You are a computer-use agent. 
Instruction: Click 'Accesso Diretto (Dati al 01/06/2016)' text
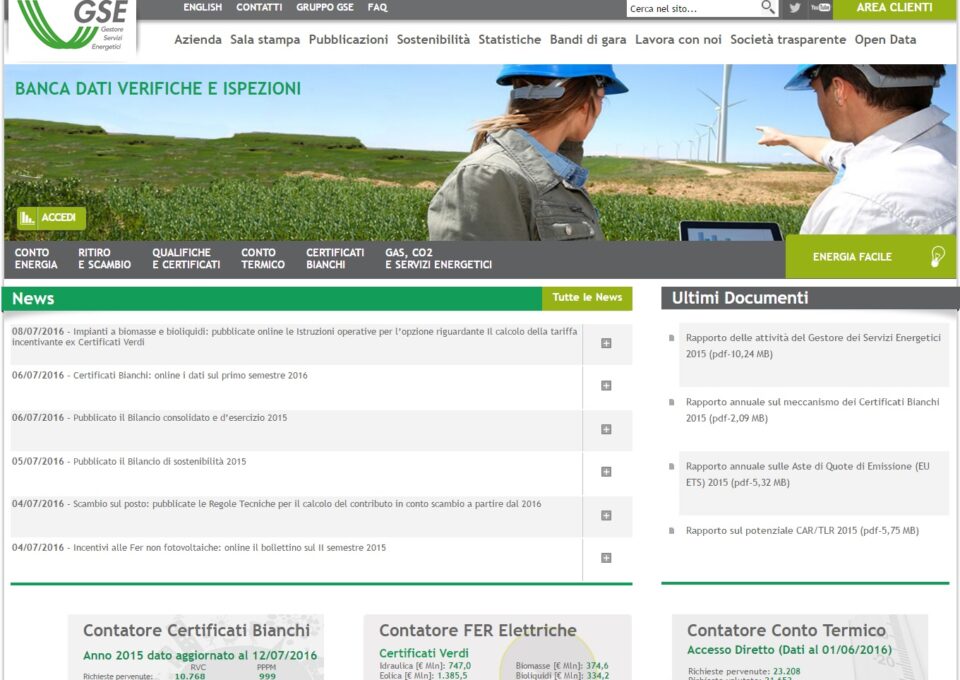click(x=789, y=650)
